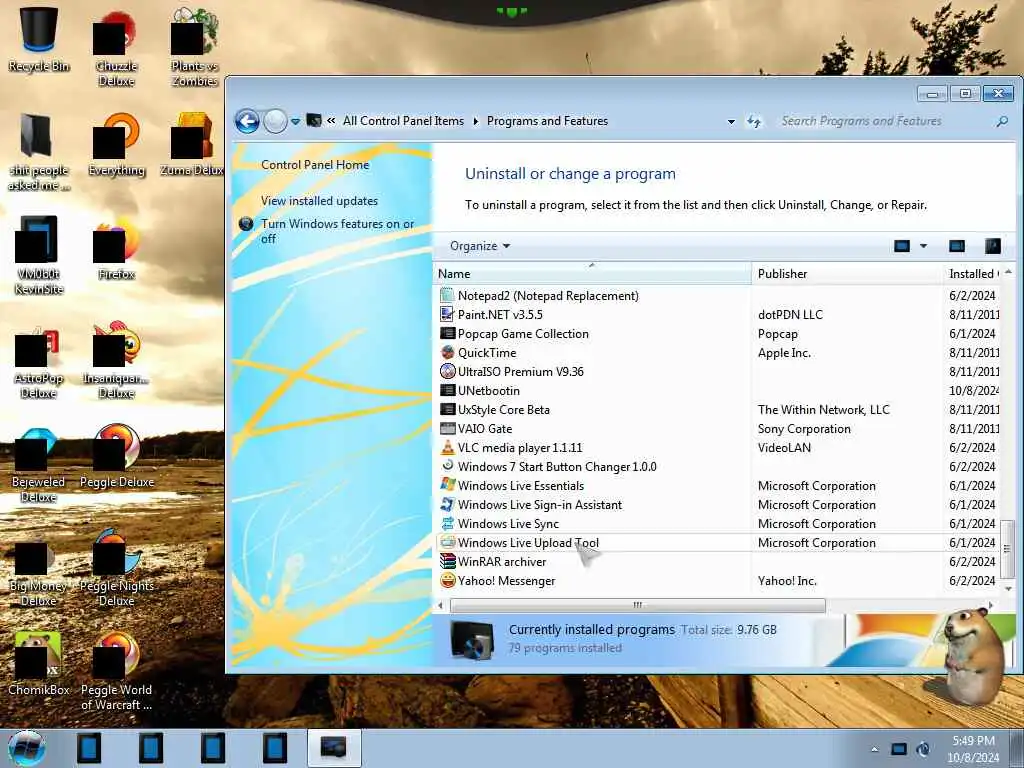The height and width of the screenshot is (768, 1024).
Task: Open Plants vs Zombies desktop shortcut
Action: [x=194, y=48]
